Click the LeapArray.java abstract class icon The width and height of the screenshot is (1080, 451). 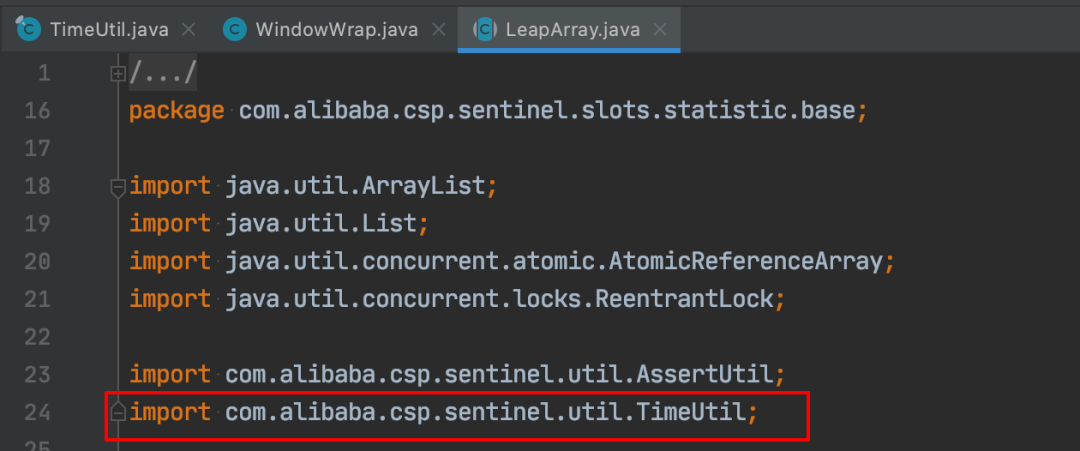tap(484, 30)
